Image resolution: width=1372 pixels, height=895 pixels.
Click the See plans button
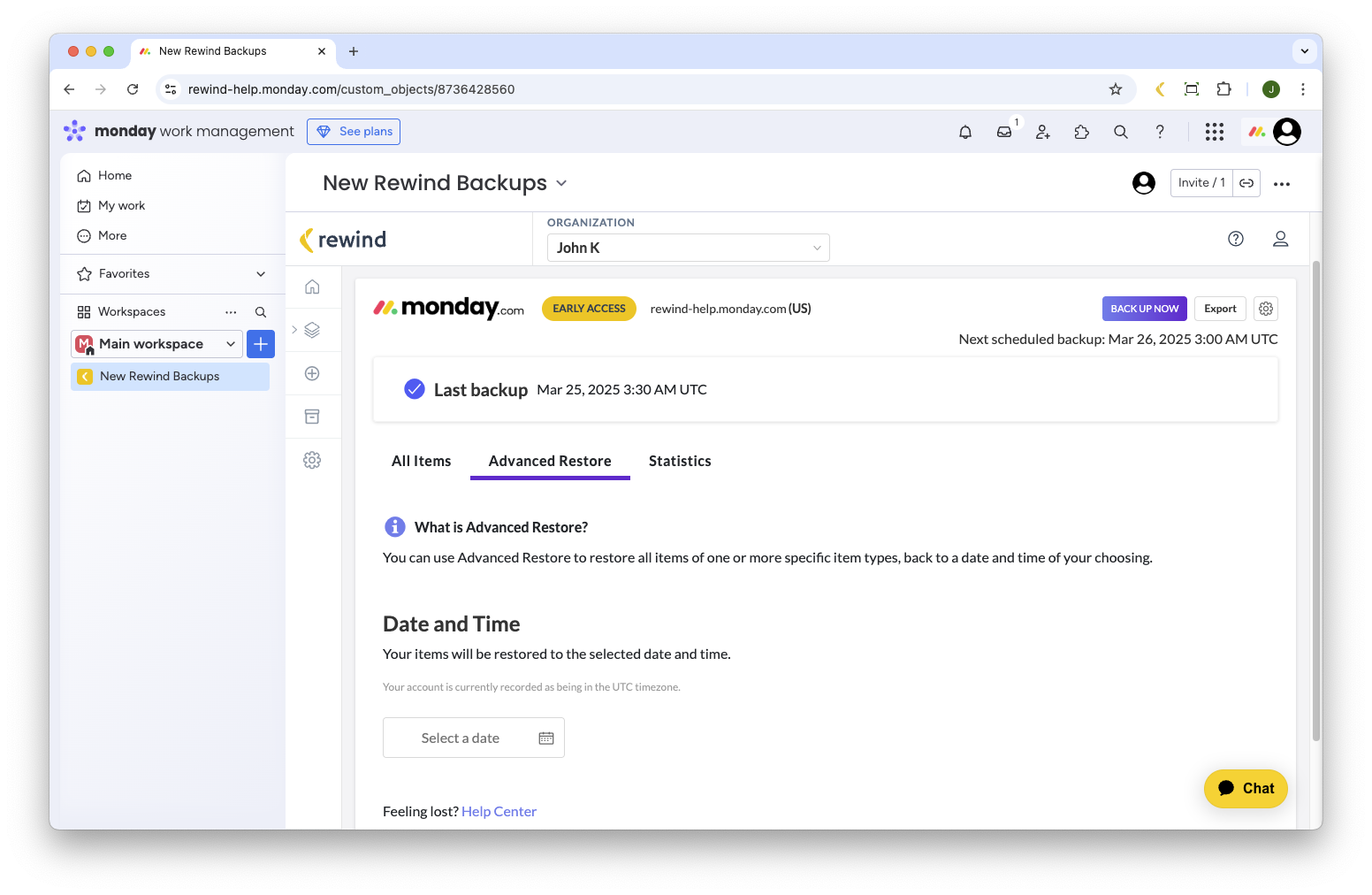point(354,132)
